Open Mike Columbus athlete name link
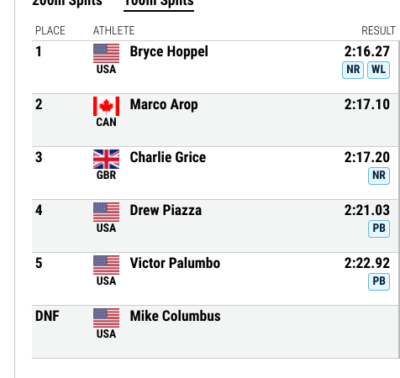This screenshot has height=378, width=400. 175,316
